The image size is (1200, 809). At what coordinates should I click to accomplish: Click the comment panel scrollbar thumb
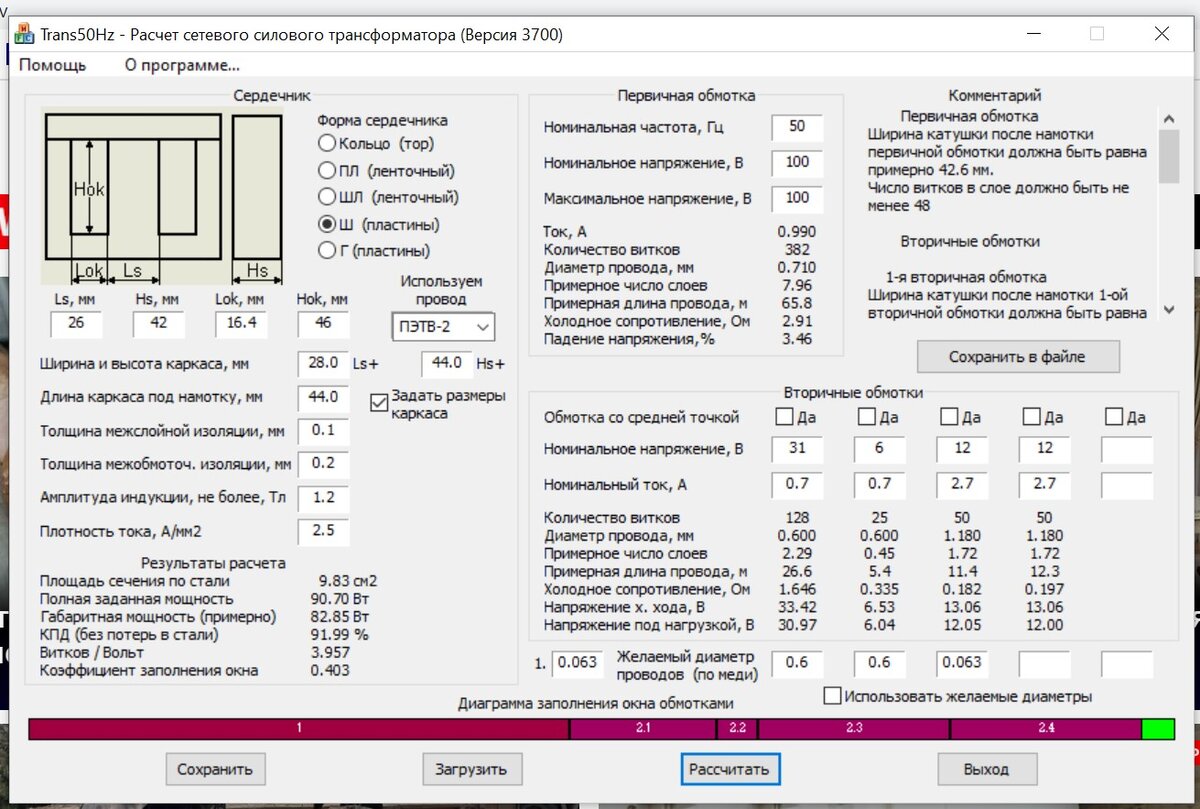(1169, 156)
